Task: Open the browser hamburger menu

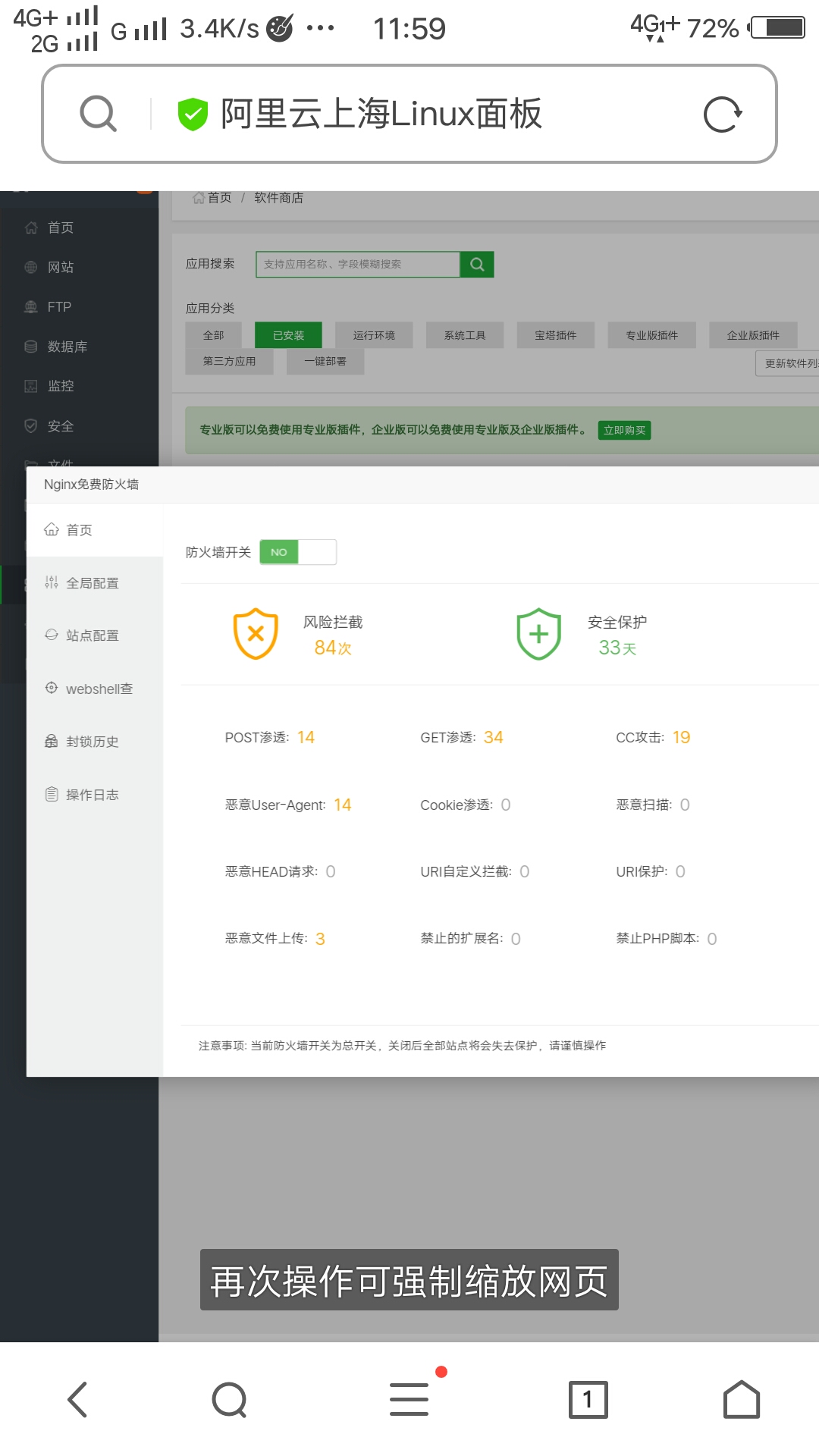Action: [x=409, y=1399]
